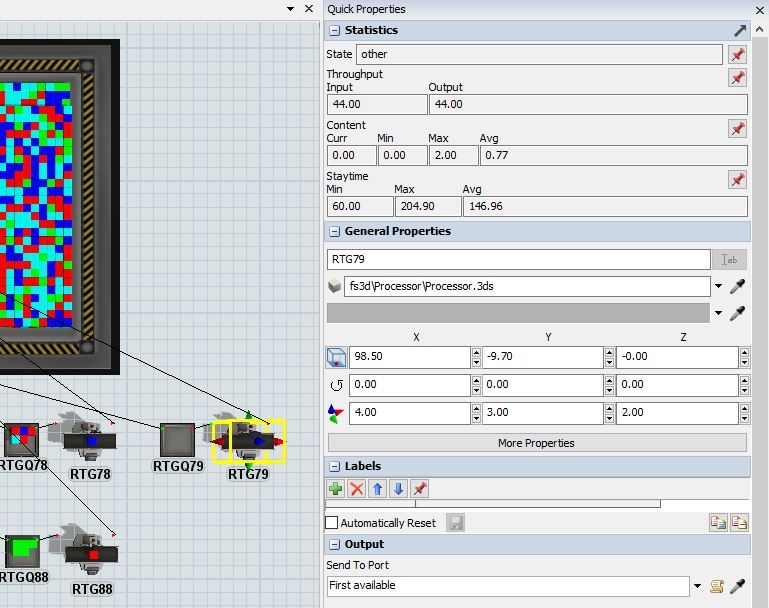The height and width of the screenshot is (608, 769).
Task: Decrease the Y position stepper
Action: pos(609,363)
